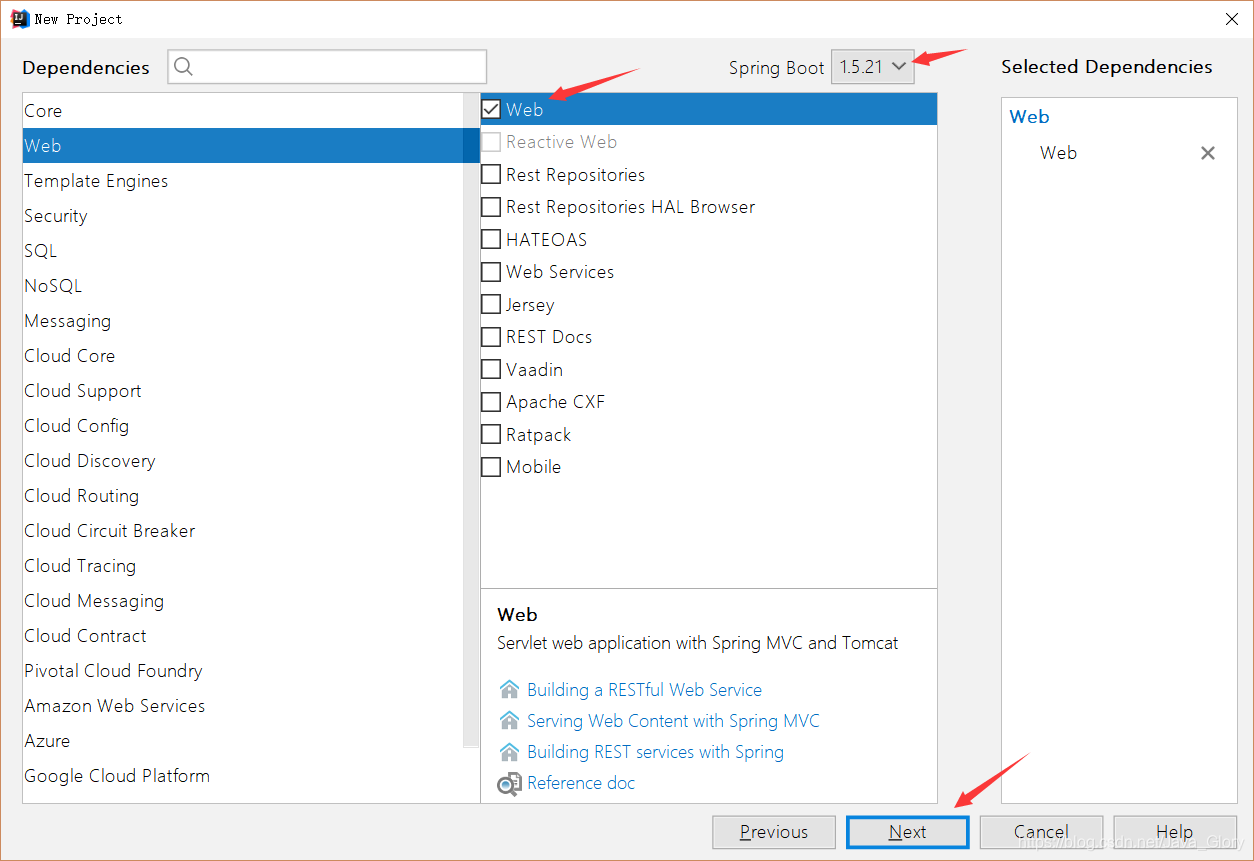
Task: Open the Cloud Core category
Action: (243, 356)
